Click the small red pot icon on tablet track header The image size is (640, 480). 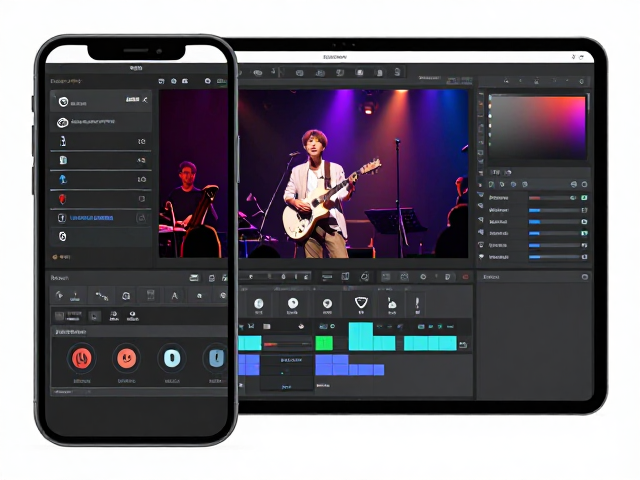pos(301,326)
